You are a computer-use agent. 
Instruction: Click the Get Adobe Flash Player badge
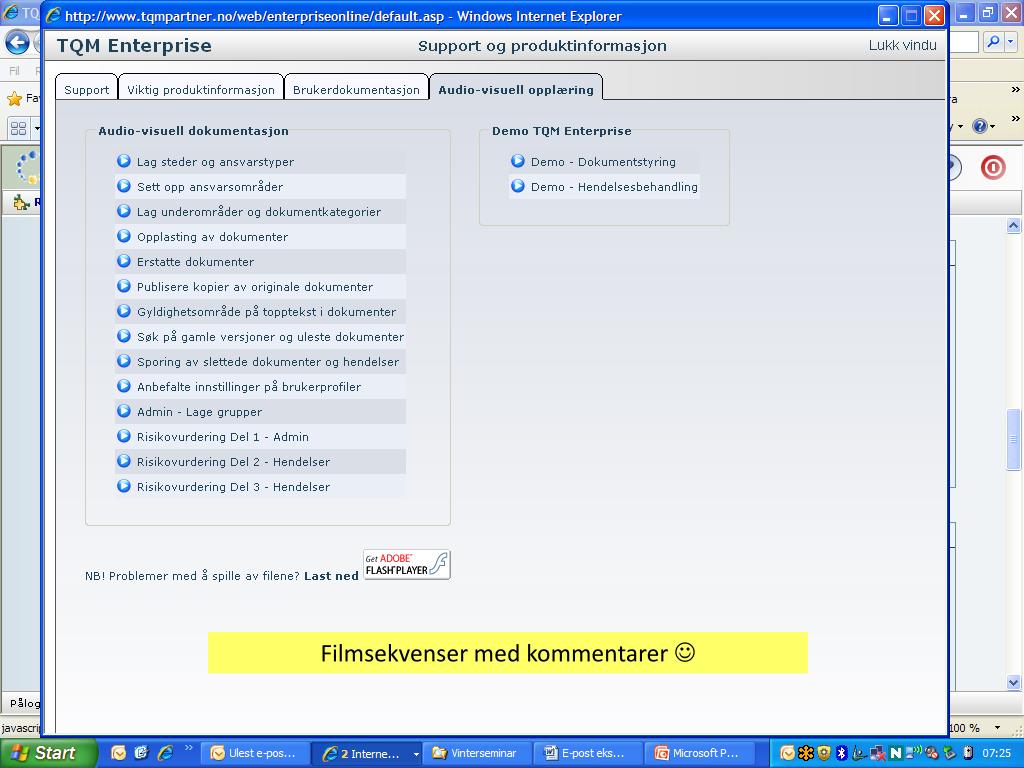point(407,564)
